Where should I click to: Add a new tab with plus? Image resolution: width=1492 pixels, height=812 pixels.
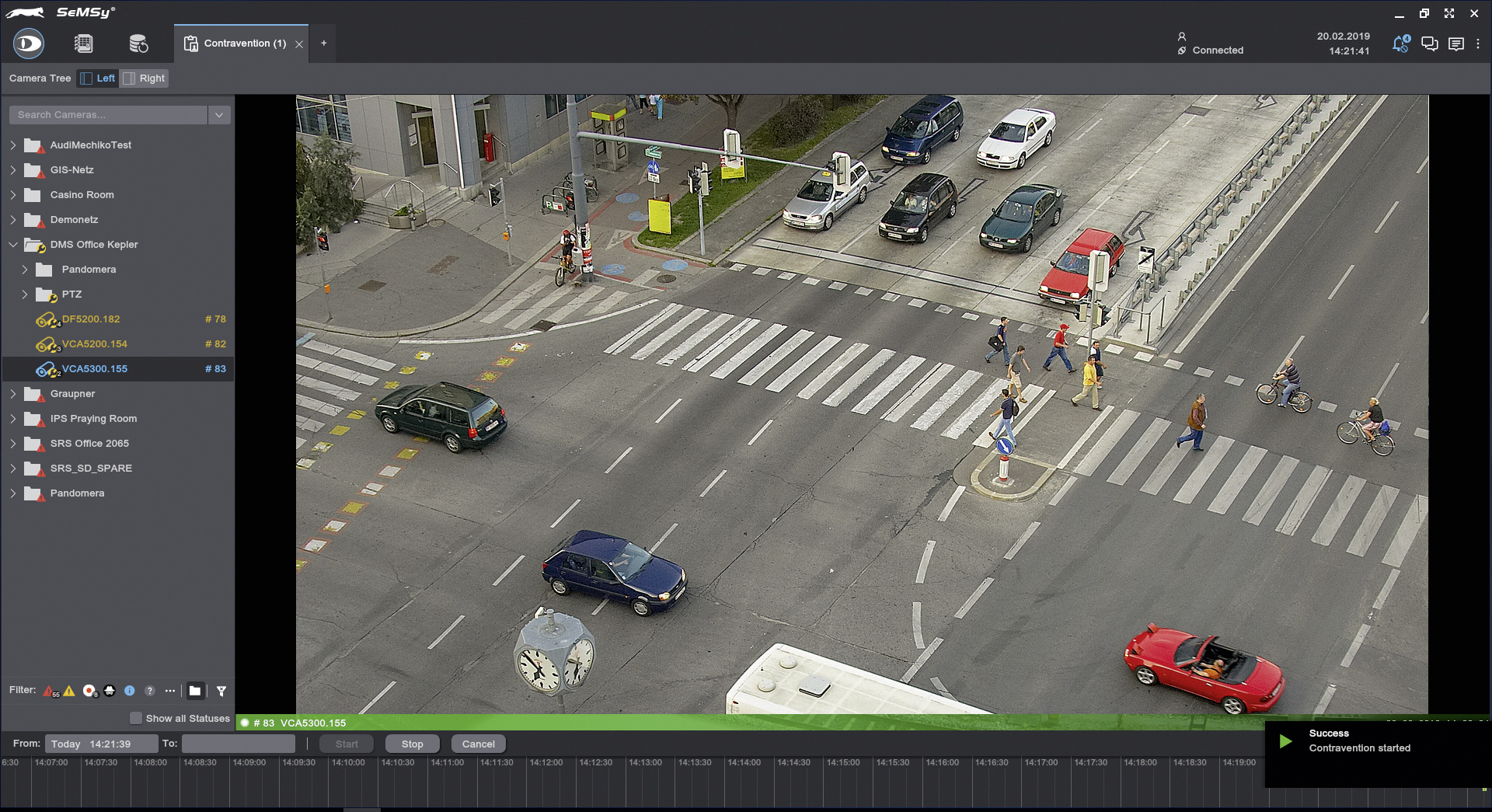click(324, 44)
